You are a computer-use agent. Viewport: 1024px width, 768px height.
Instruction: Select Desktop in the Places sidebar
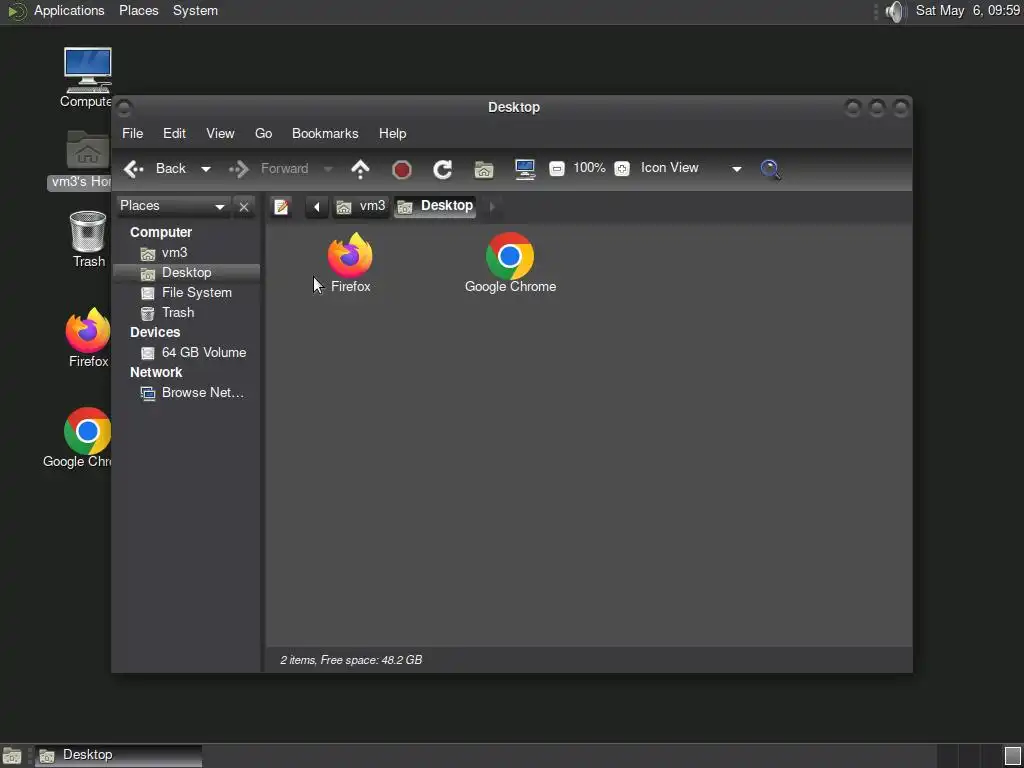coord(187,273)
